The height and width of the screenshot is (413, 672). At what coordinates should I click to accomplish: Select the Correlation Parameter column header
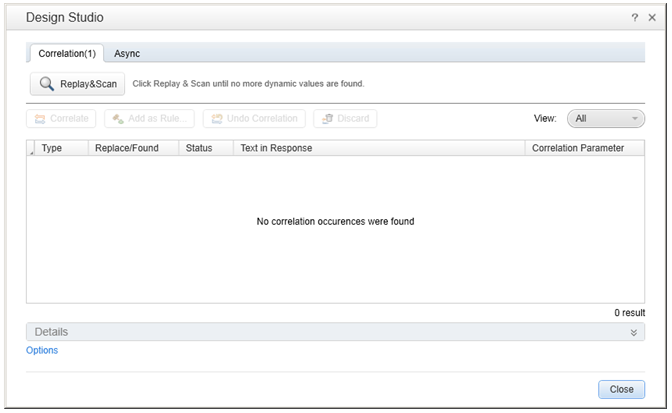point(578,148)
